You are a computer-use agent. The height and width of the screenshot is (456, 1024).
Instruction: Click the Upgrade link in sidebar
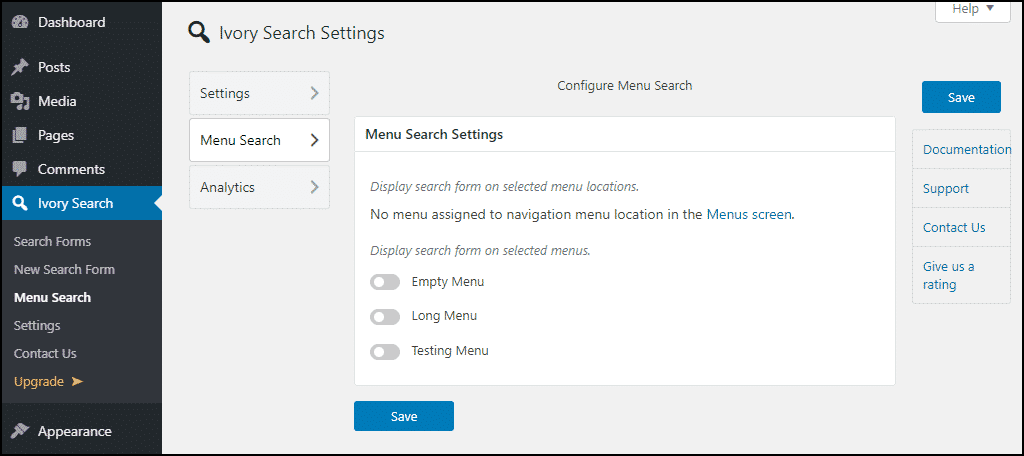click(48, 382)
